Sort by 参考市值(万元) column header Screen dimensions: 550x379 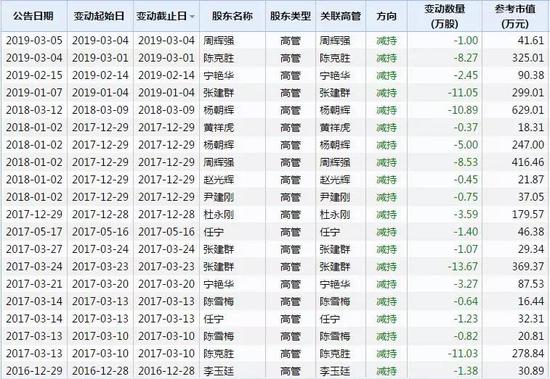pyautogui.click(x=515, y=16)
